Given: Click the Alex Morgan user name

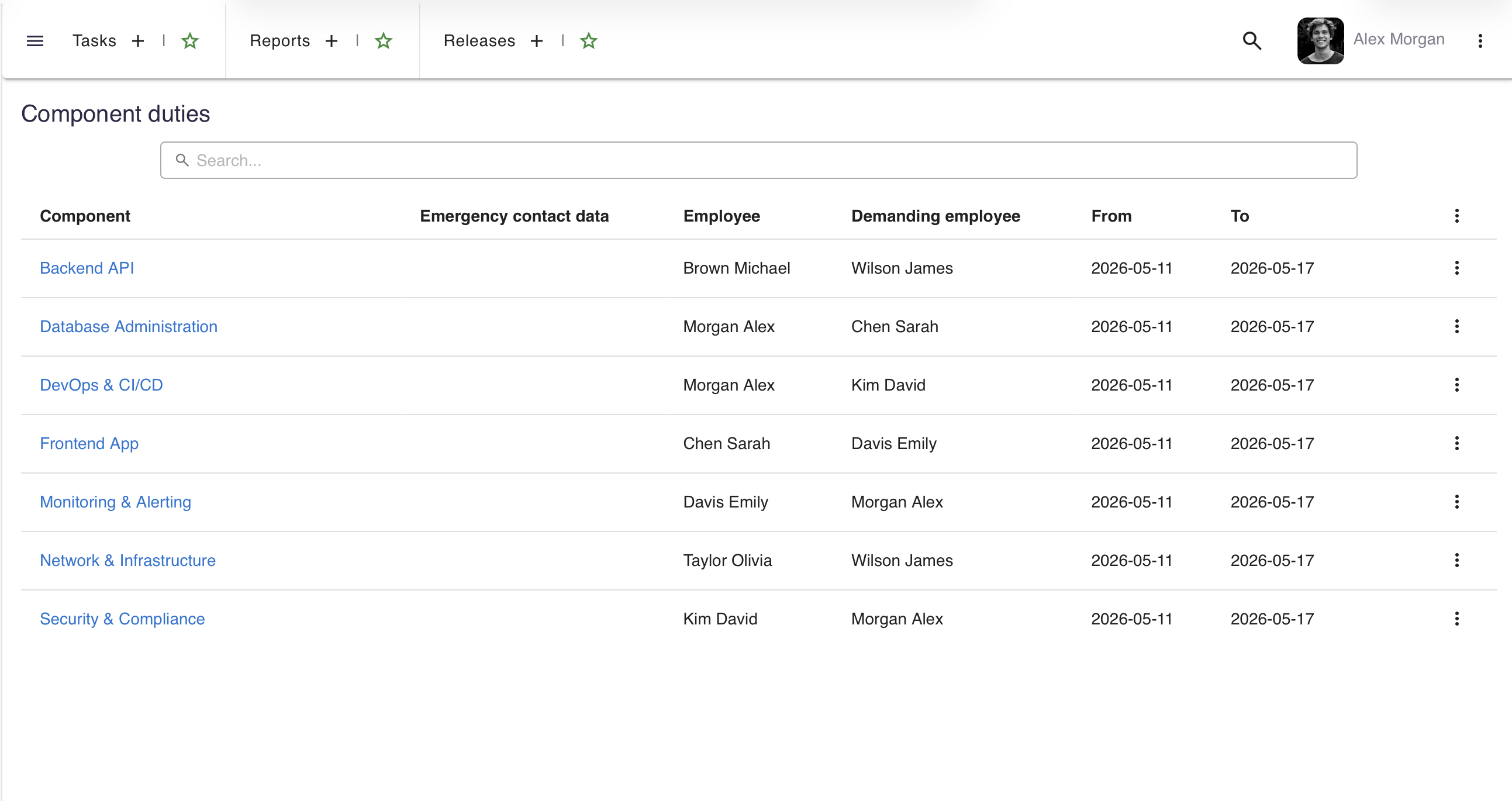Looking at the screenshot, I should (x=1399, y=39).
